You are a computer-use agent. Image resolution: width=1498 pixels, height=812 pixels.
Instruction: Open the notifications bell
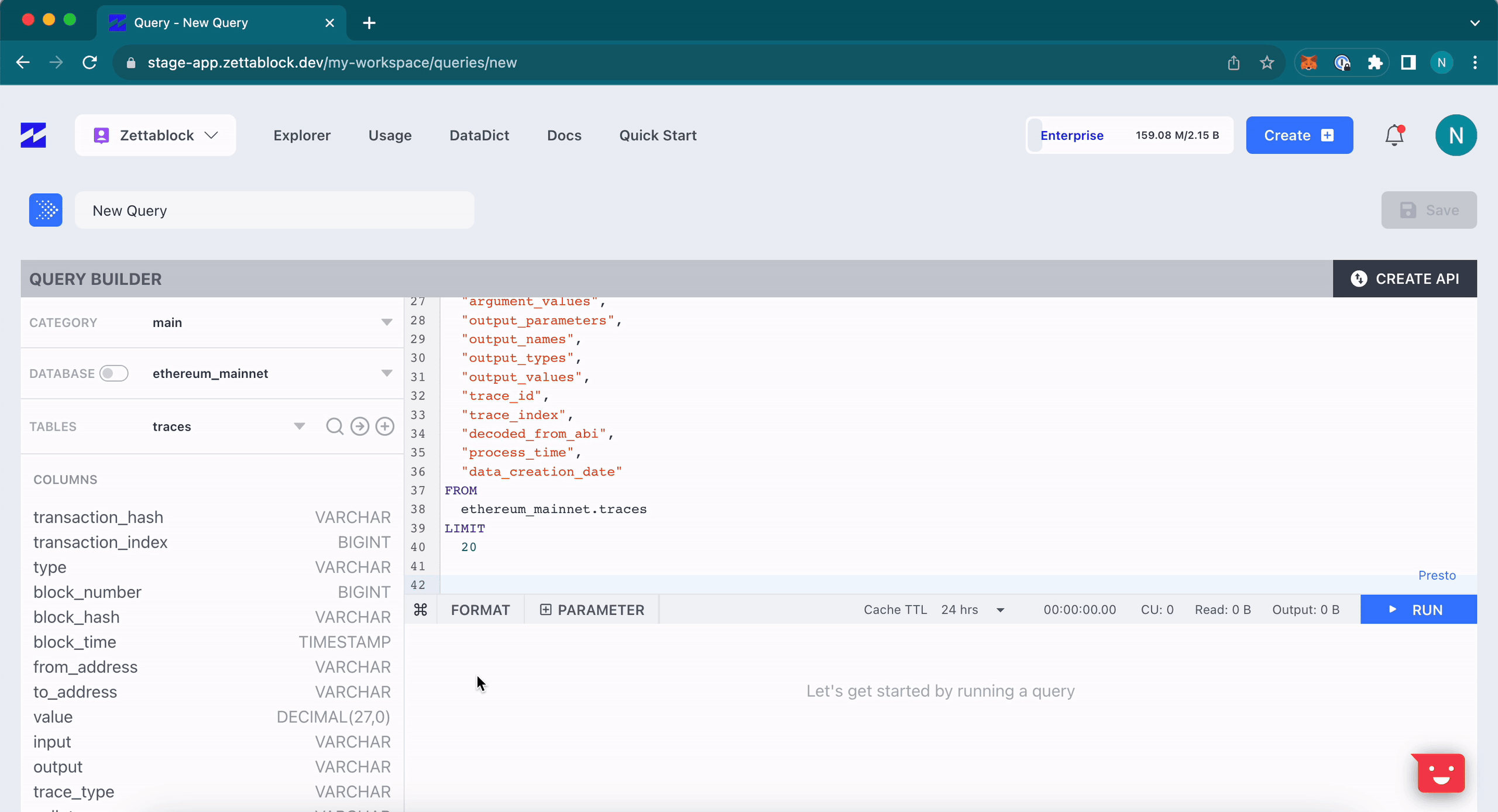pos(1394,135)
